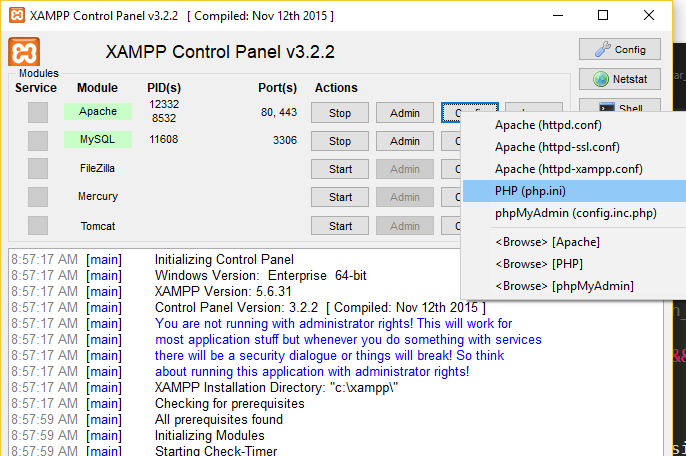Click the 'XAMPP Control Panel v3.2.2' heading
Screen dimensions: 686x456
220,52
